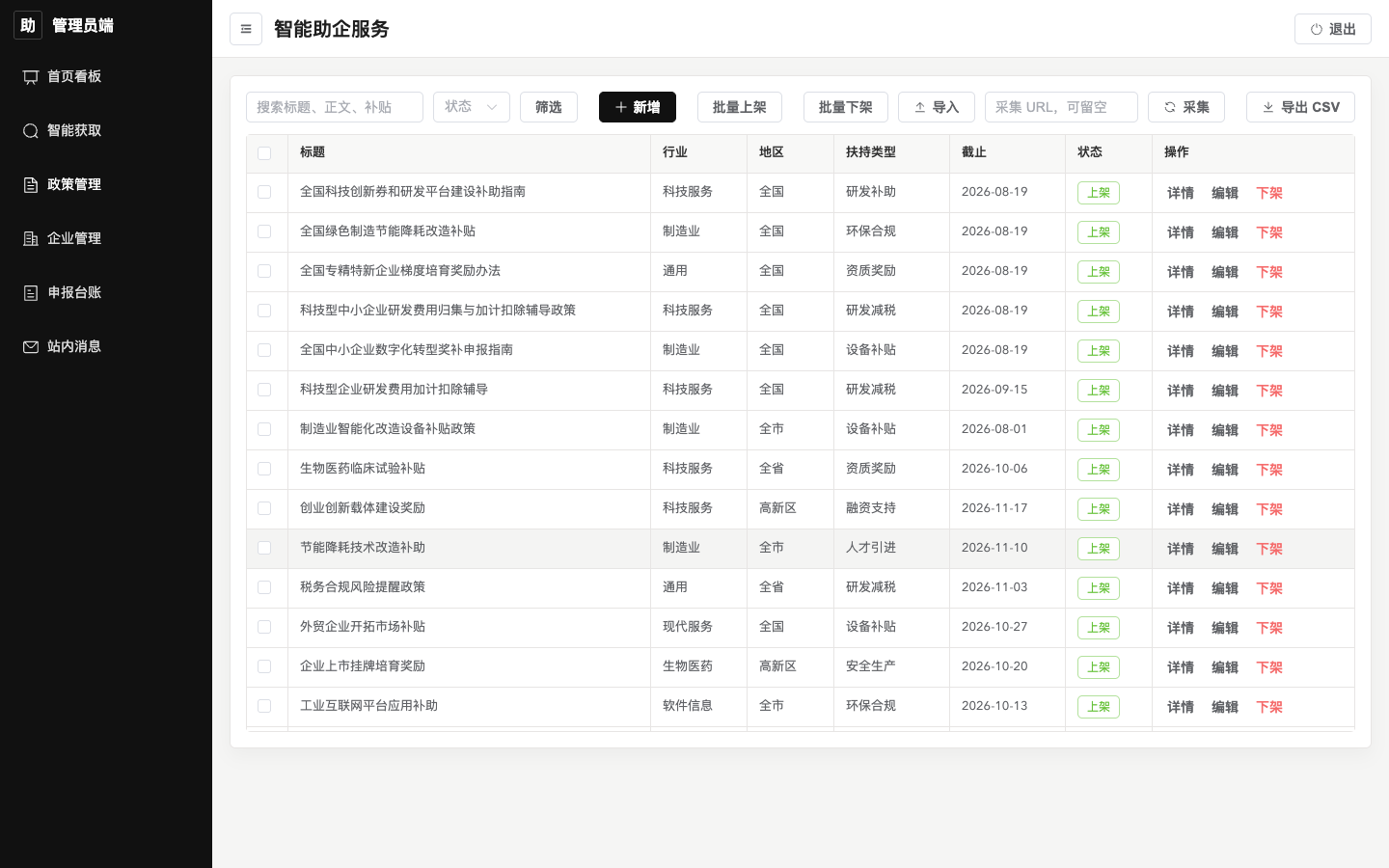
Task: Click the 助 logo in the sidebar
Action: (28, 25)
